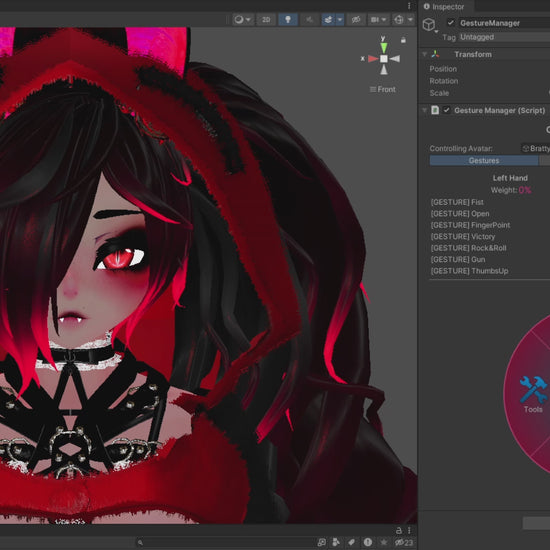
Task: Click the Front view label under gizmo
Action: 383,89
